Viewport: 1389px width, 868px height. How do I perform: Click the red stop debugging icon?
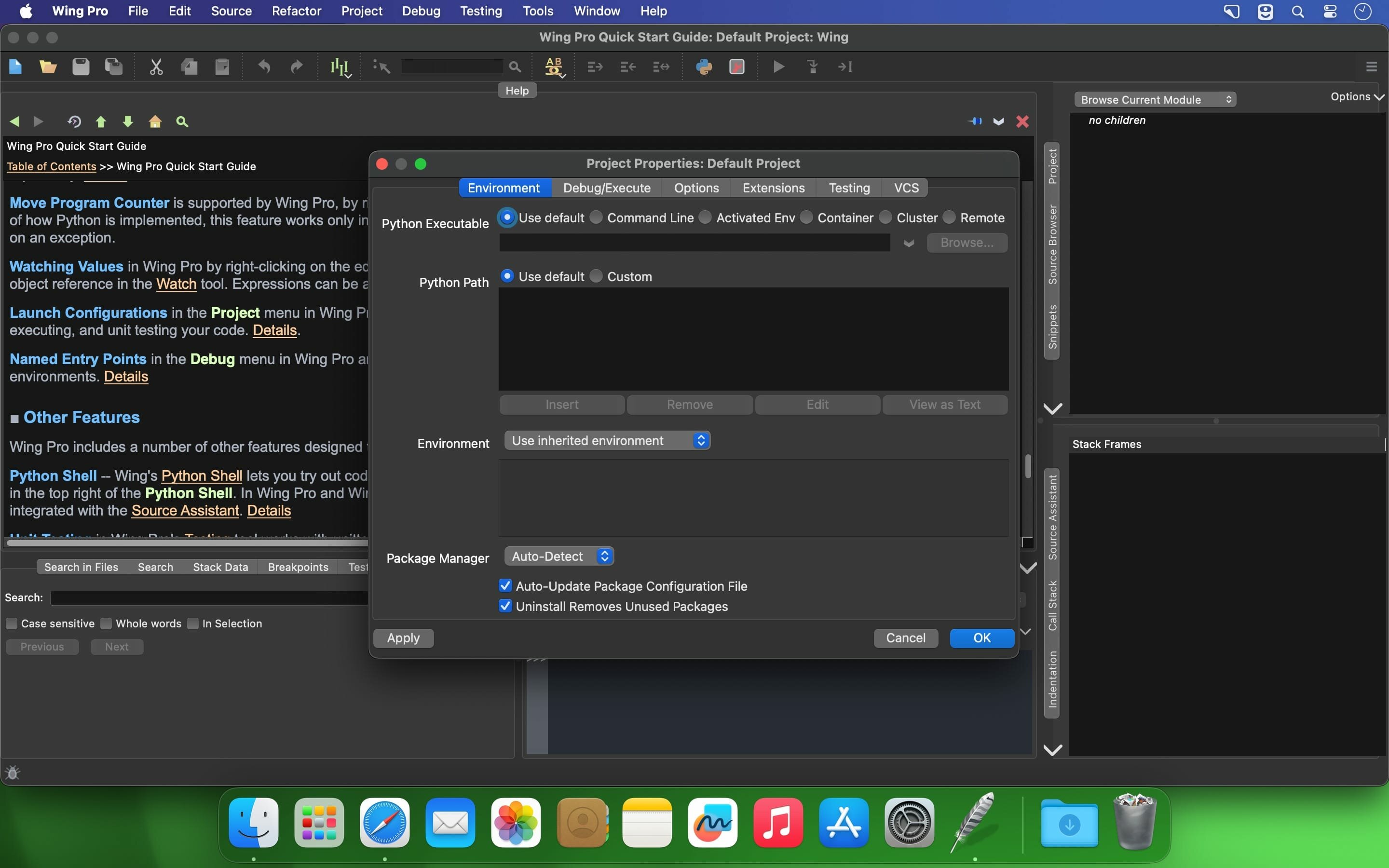pos(737,67)
